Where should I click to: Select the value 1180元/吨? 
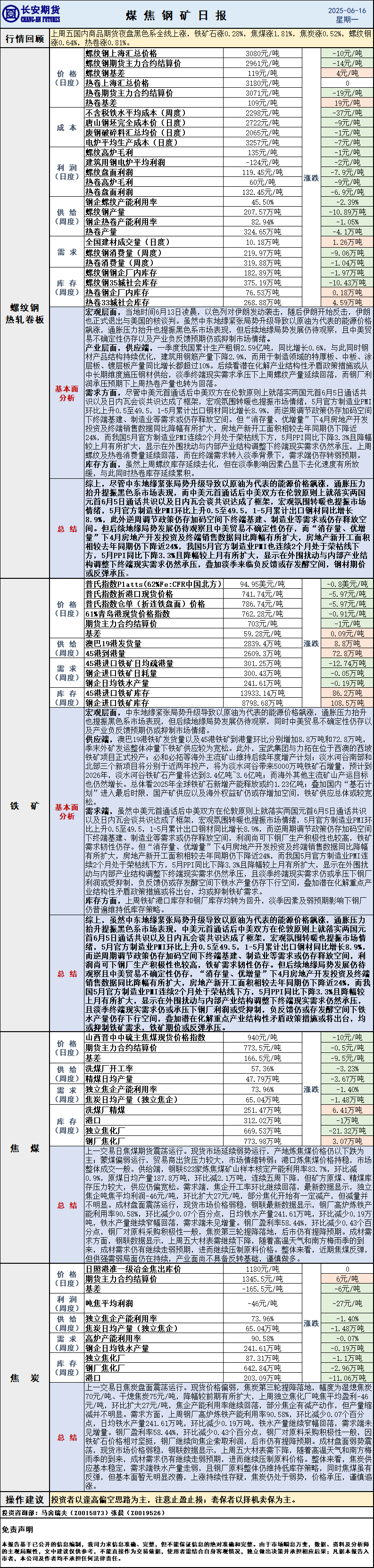[x=262, y=1270]
